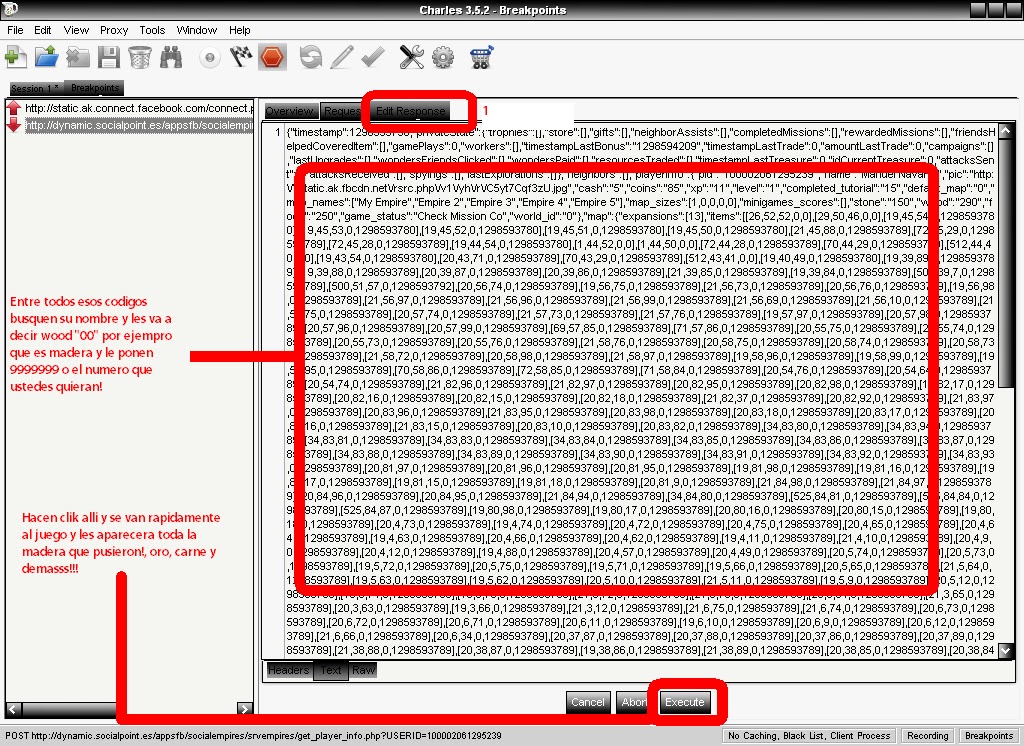The image size is (1024, 746).
Task: Switch to the Session 1 tab
Action: (35, 88)
